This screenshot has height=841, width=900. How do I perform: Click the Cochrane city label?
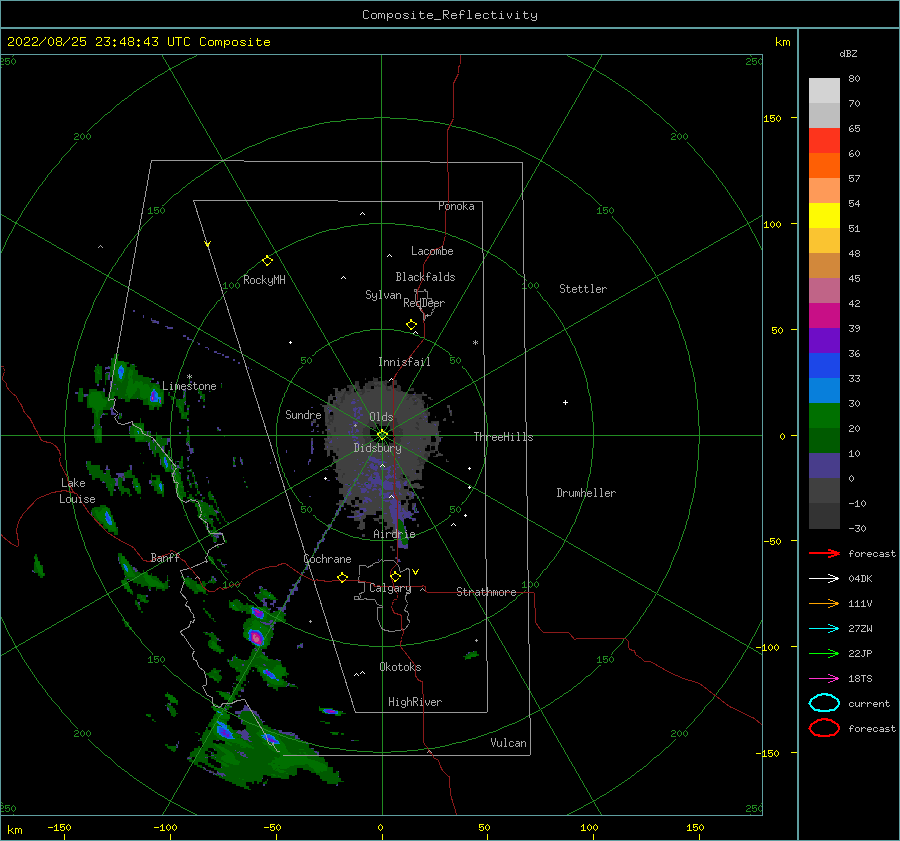[327, 559]
